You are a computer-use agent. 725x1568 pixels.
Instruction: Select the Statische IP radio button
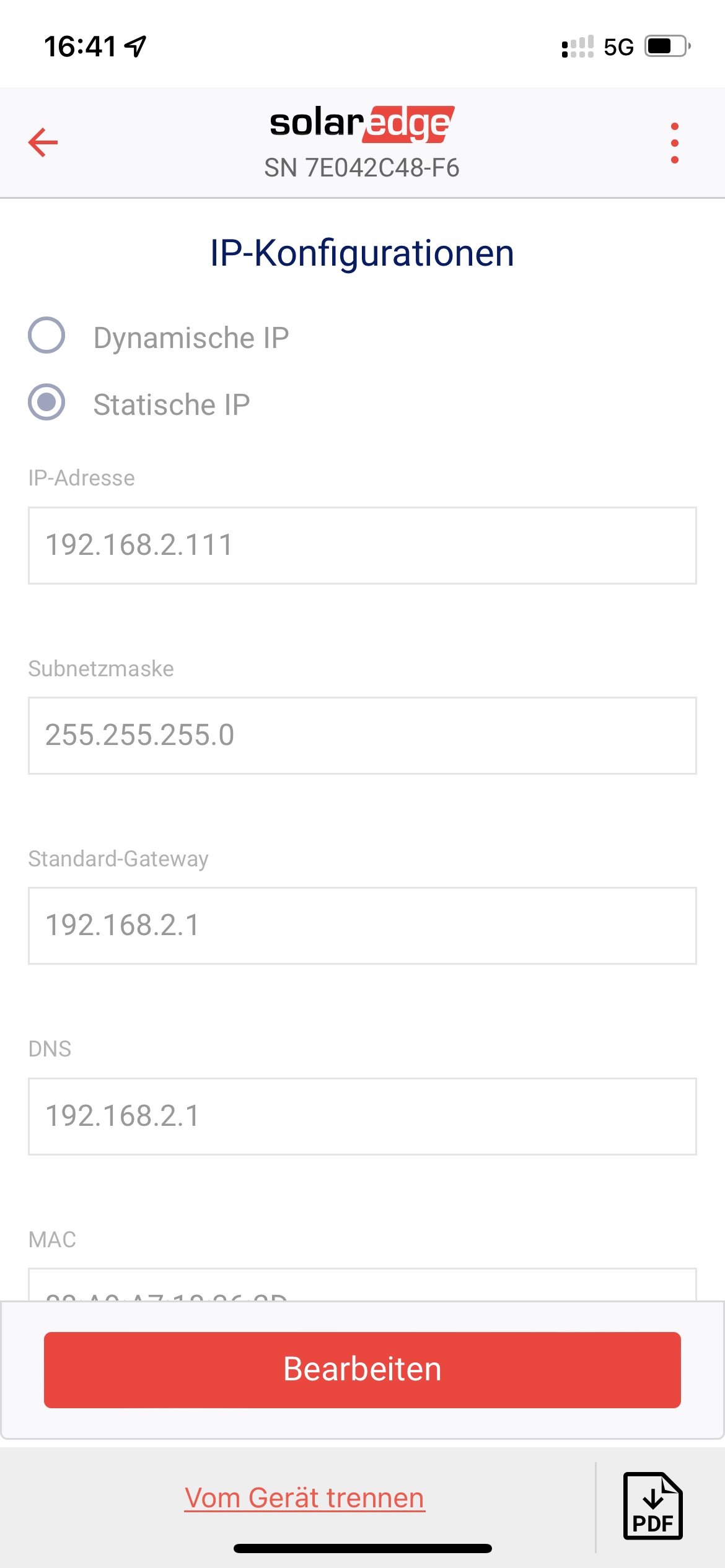(x=46, y=403)
